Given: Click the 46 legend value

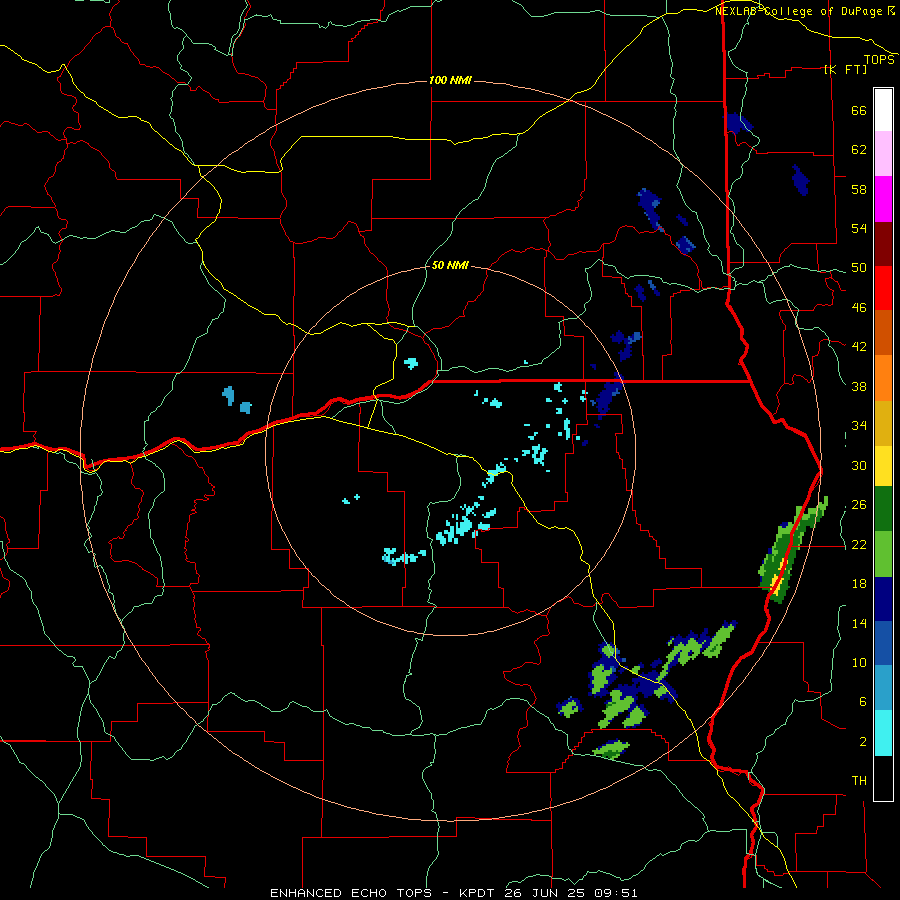Looking at the screenshot, I should pyautogui.click(x=859, y=308).
